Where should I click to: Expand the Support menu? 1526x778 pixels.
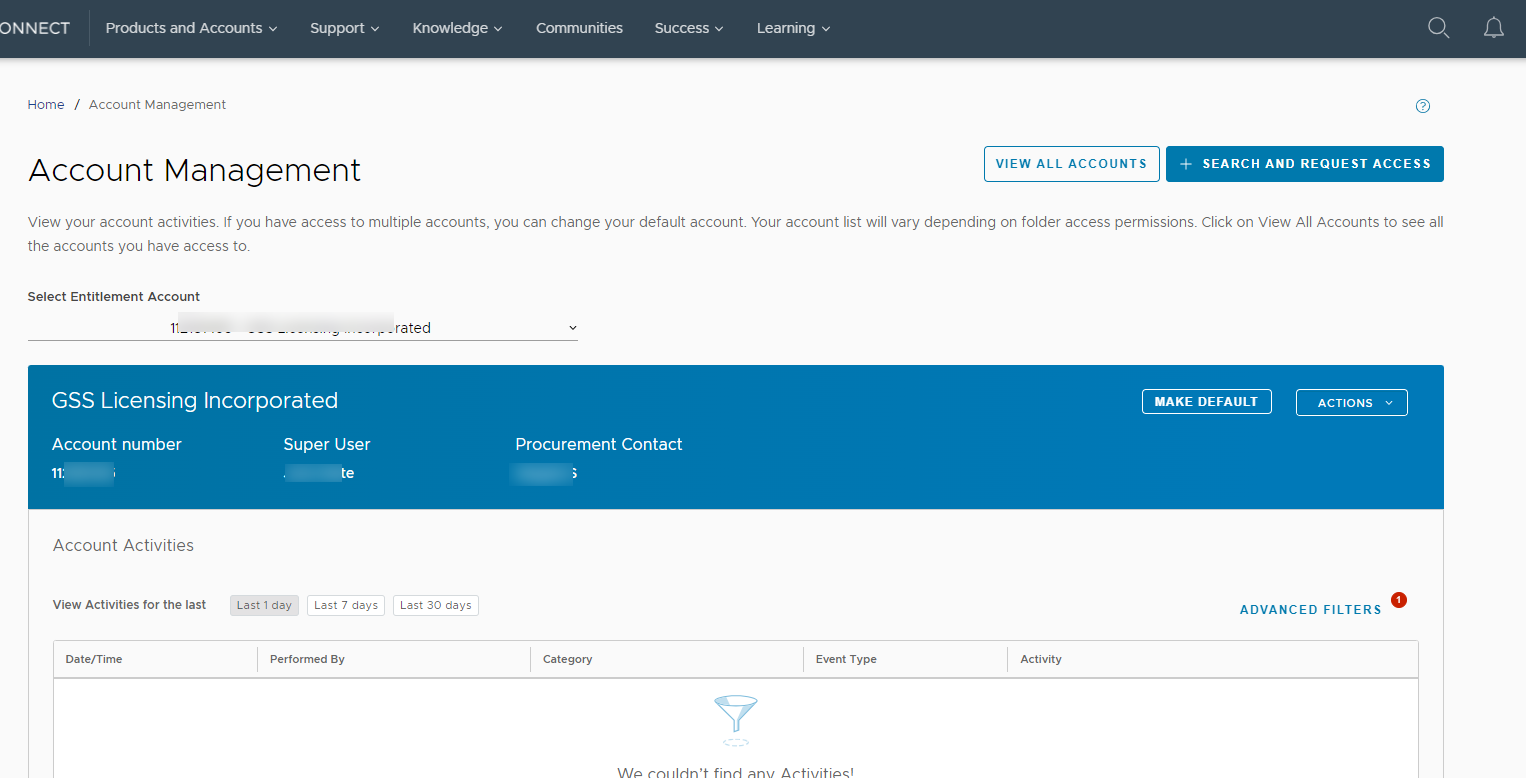[345, 28]
